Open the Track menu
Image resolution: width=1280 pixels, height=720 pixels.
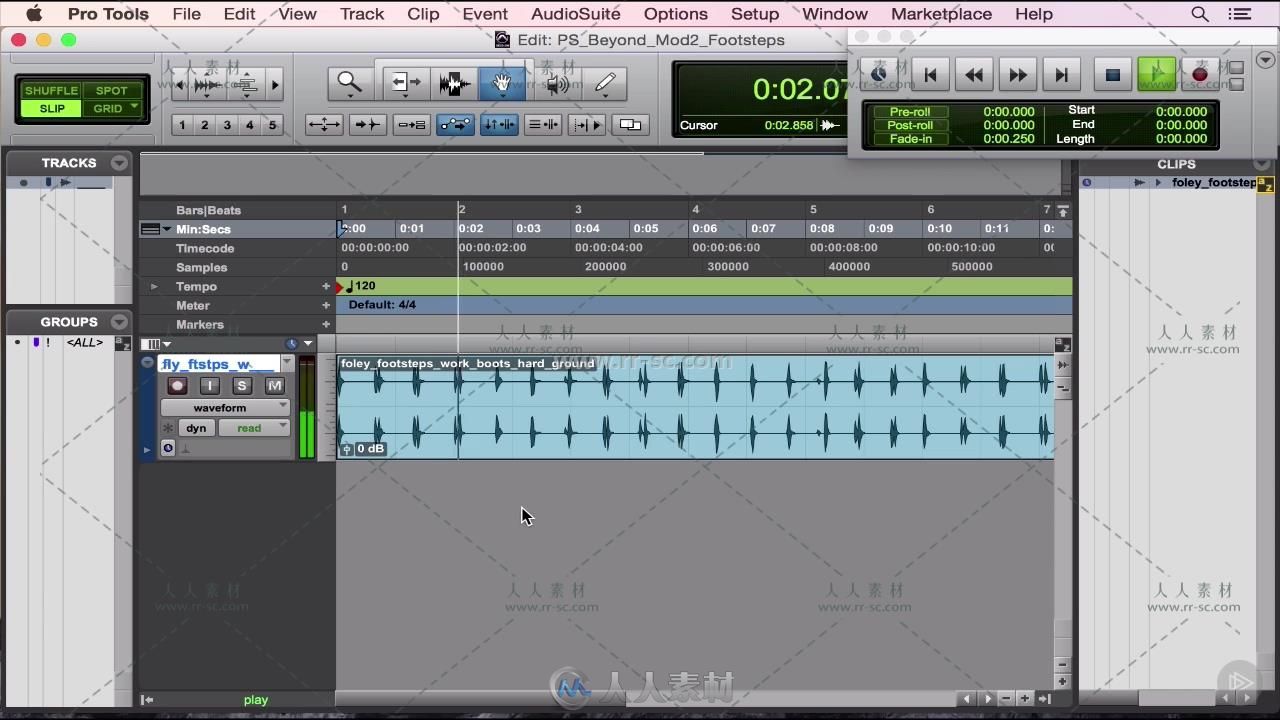[362, 14]
